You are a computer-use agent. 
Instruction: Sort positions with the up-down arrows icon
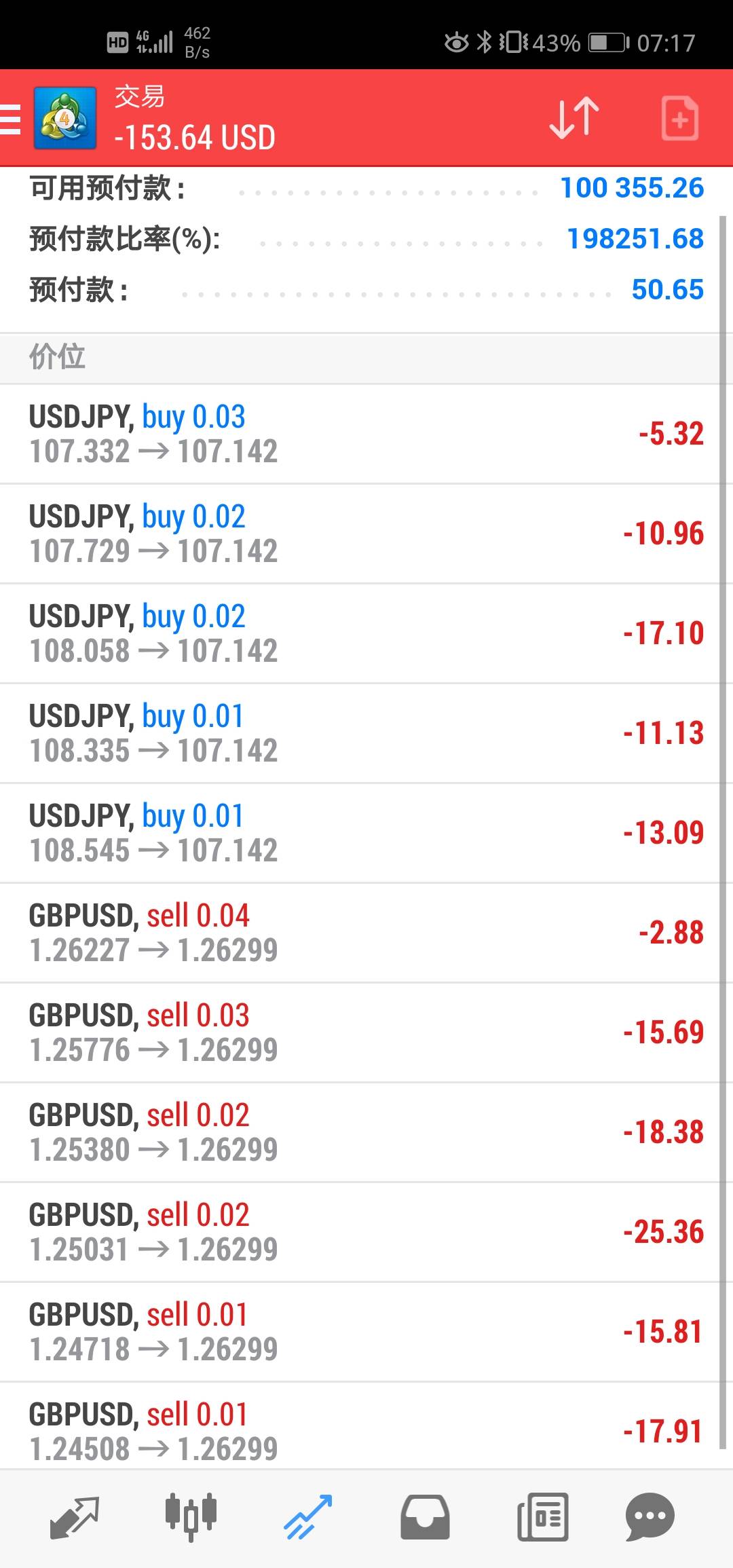(574, 118)
